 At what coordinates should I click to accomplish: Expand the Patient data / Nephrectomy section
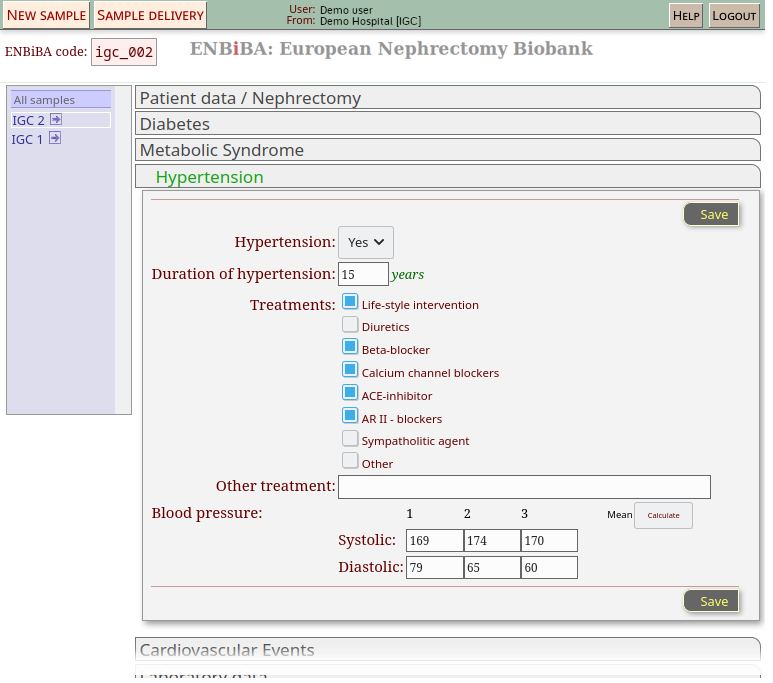(x=447, y=98)
